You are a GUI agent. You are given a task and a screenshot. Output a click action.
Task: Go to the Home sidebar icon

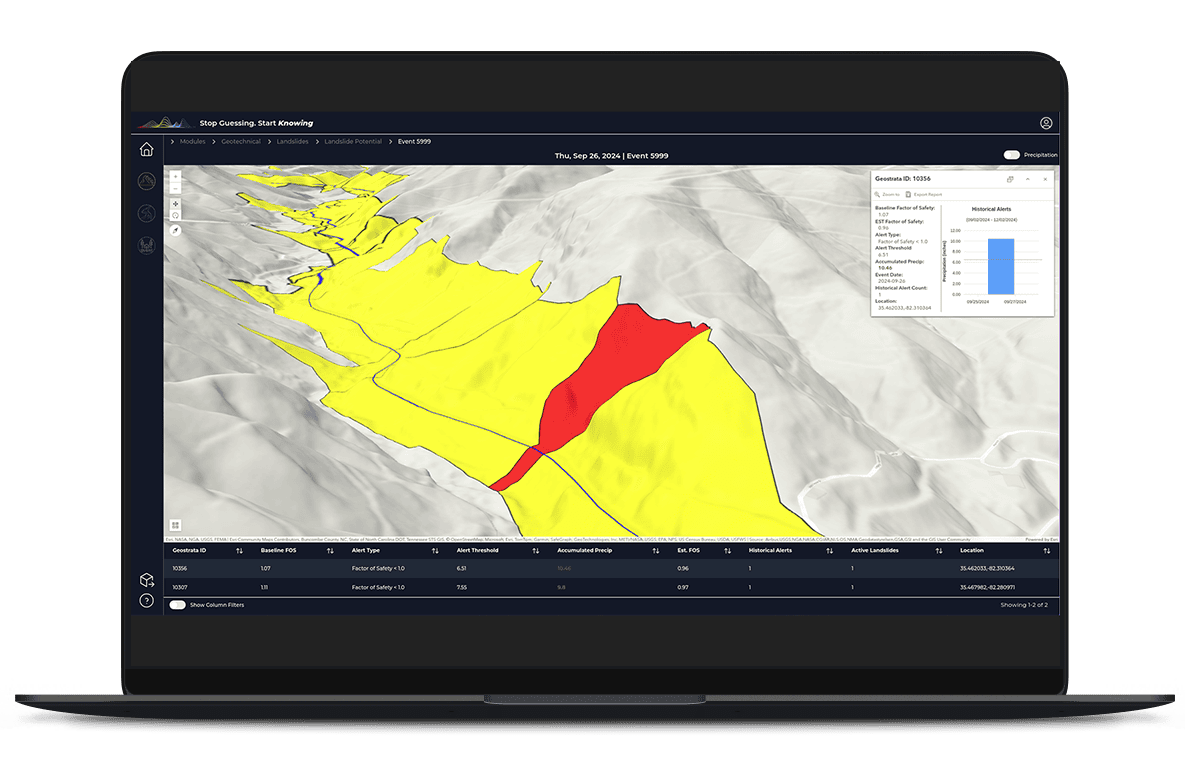coord(147,149)
